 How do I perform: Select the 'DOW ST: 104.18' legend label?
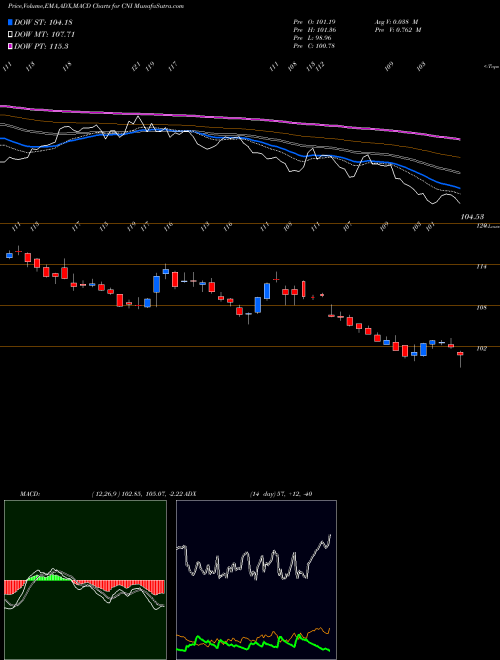click(x=43, y=22)
